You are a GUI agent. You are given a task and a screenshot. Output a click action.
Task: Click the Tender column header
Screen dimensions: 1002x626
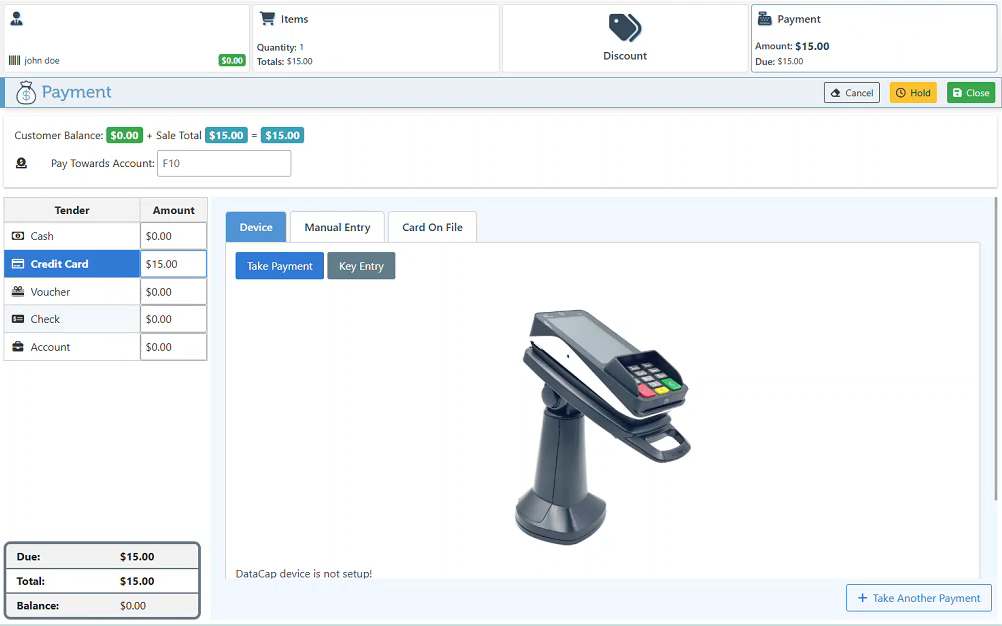pyautogui.click(x=72, y=210)
